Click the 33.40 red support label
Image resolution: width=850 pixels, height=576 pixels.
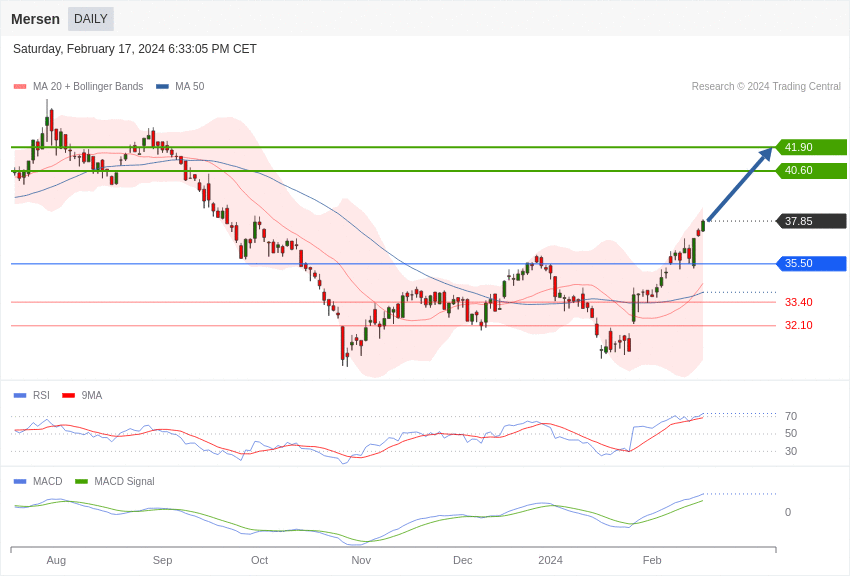click(798, 302)
